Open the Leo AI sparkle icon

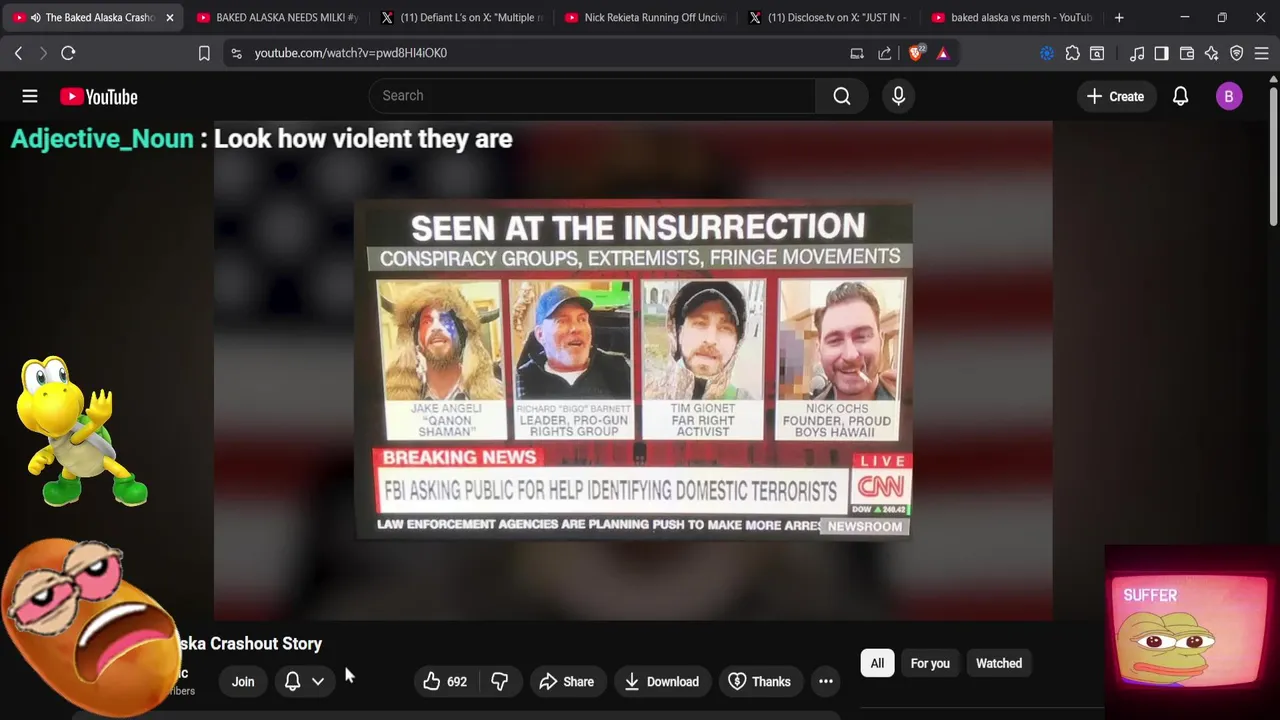1212,53
